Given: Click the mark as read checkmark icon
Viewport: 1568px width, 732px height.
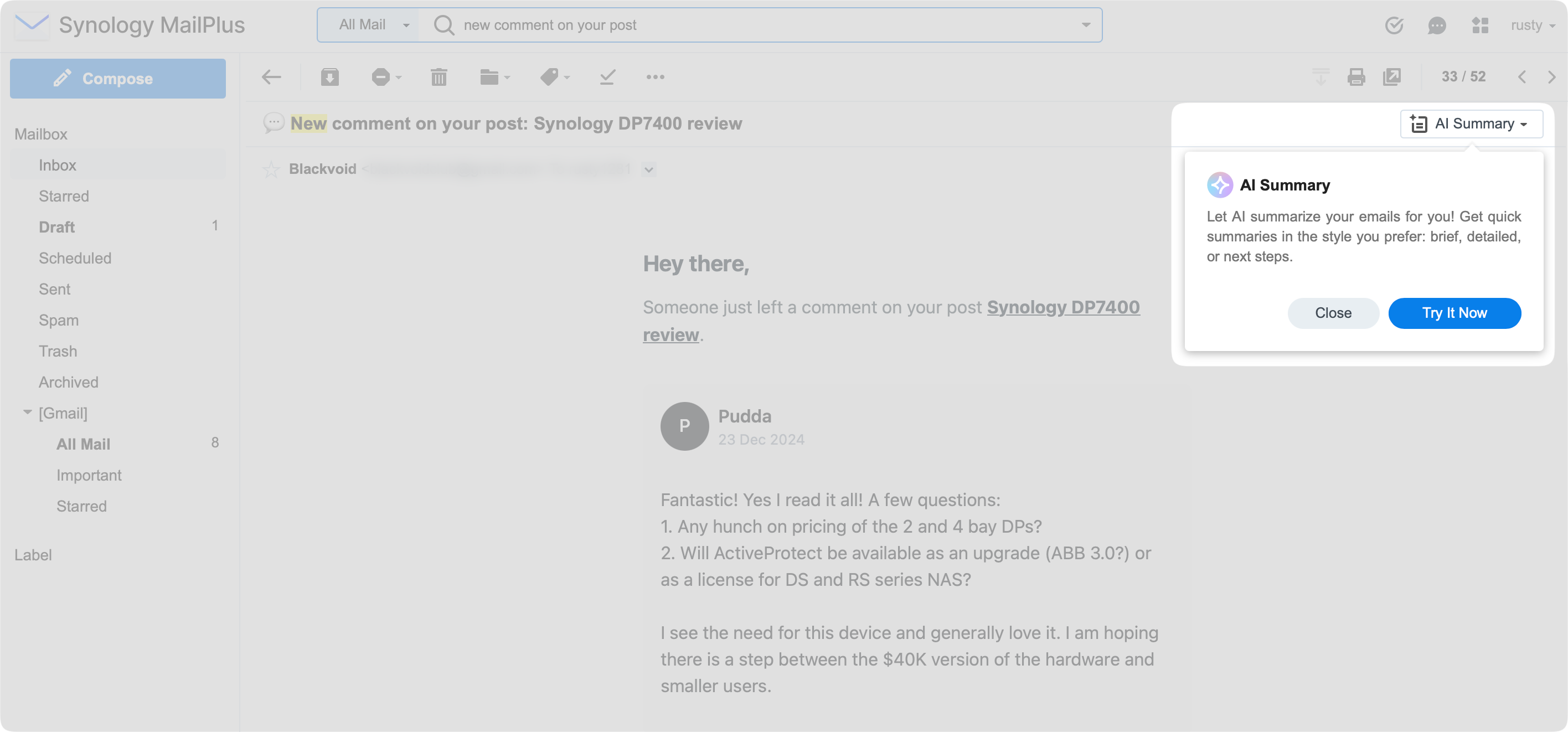Looking at the screenshot, I should (x=607, y=77).
